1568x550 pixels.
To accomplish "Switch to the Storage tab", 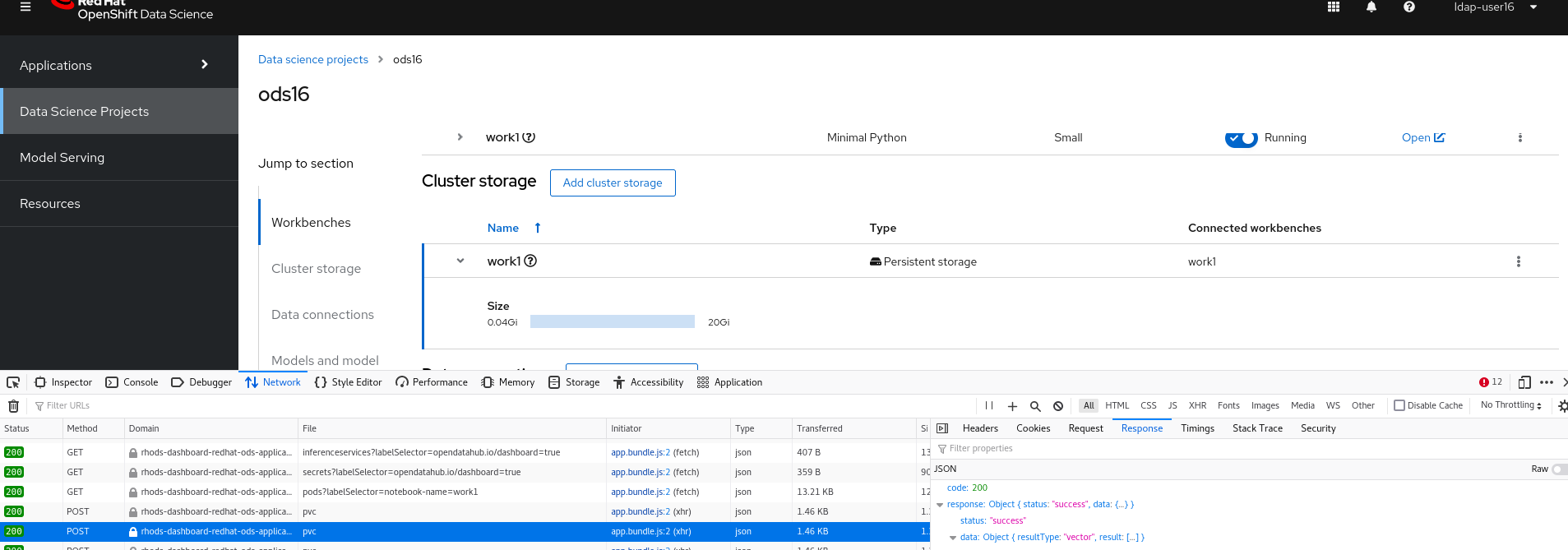I will (x=574, y=382).
